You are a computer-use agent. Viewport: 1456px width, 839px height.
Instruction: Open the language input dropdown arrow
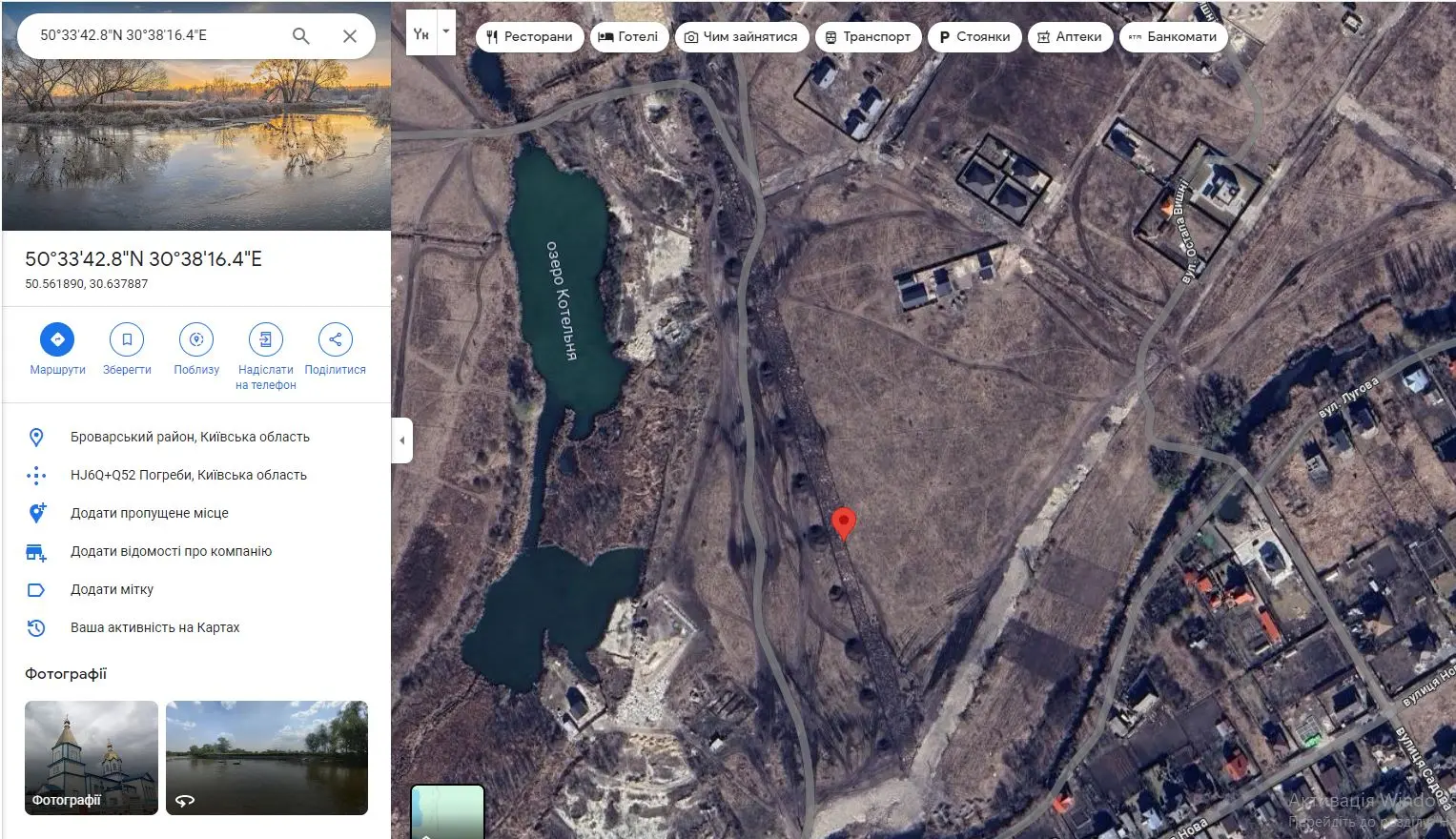[445, 31]
